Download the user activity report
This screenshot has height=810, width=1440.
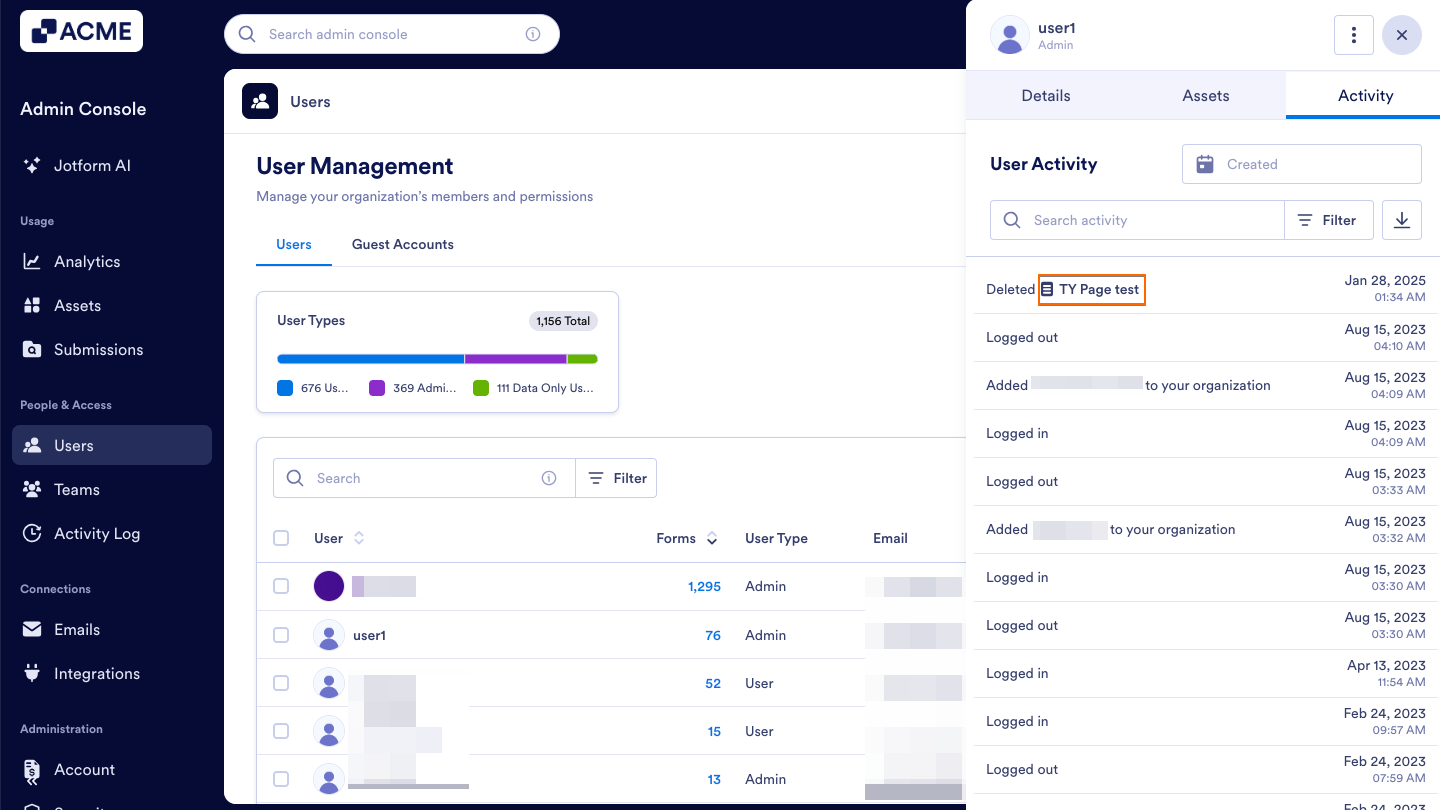[1401, 219]
